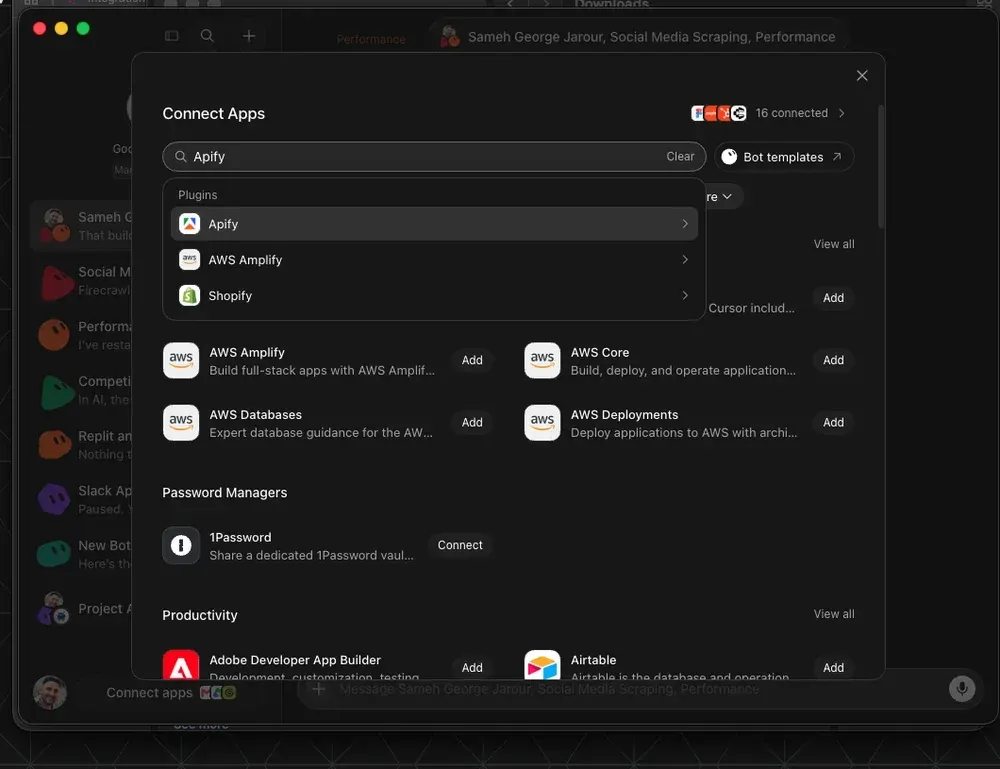Click the Apify logo icon in results

tap(189, 224)
